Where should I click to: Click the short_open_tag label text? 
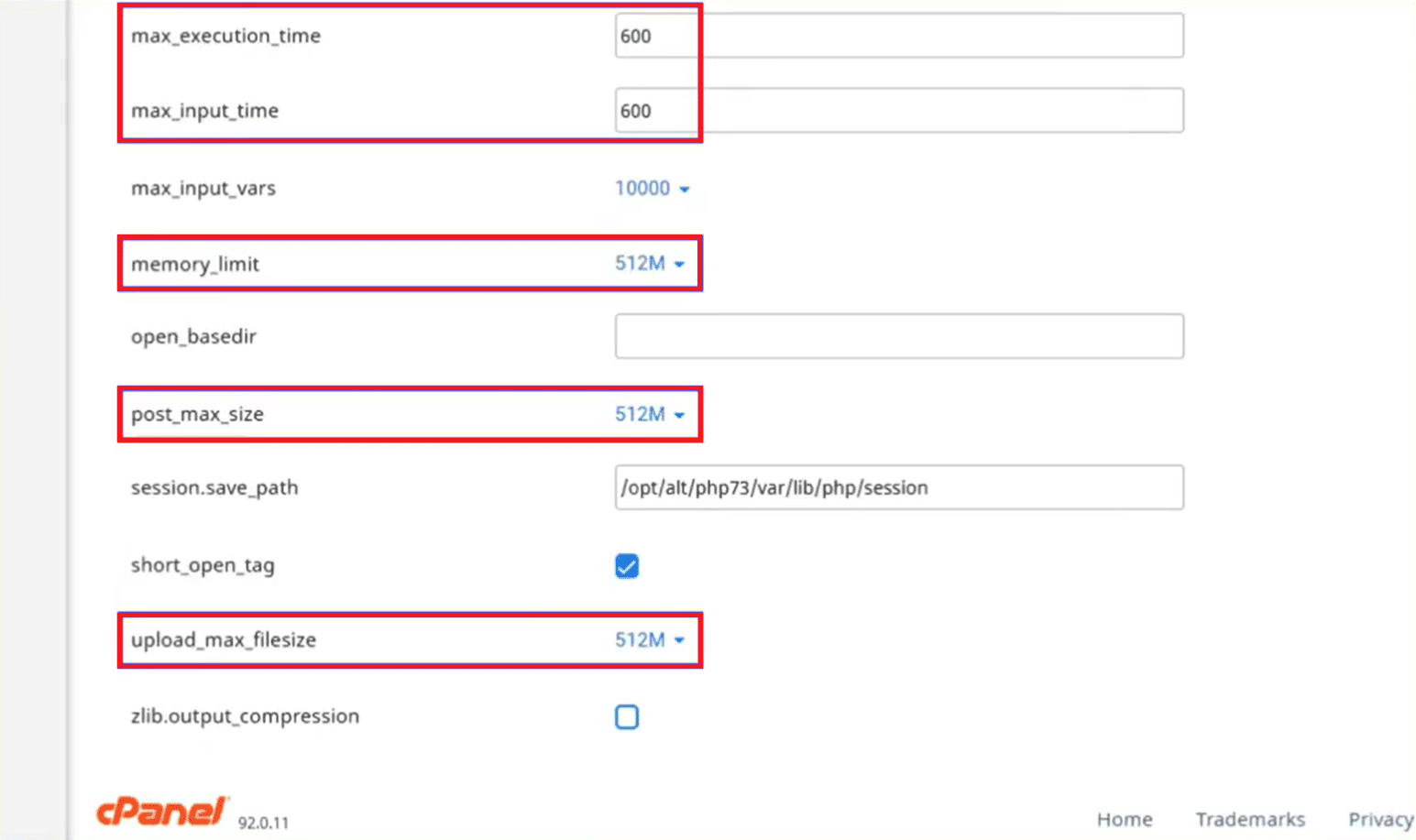click(x=203, y=565)
